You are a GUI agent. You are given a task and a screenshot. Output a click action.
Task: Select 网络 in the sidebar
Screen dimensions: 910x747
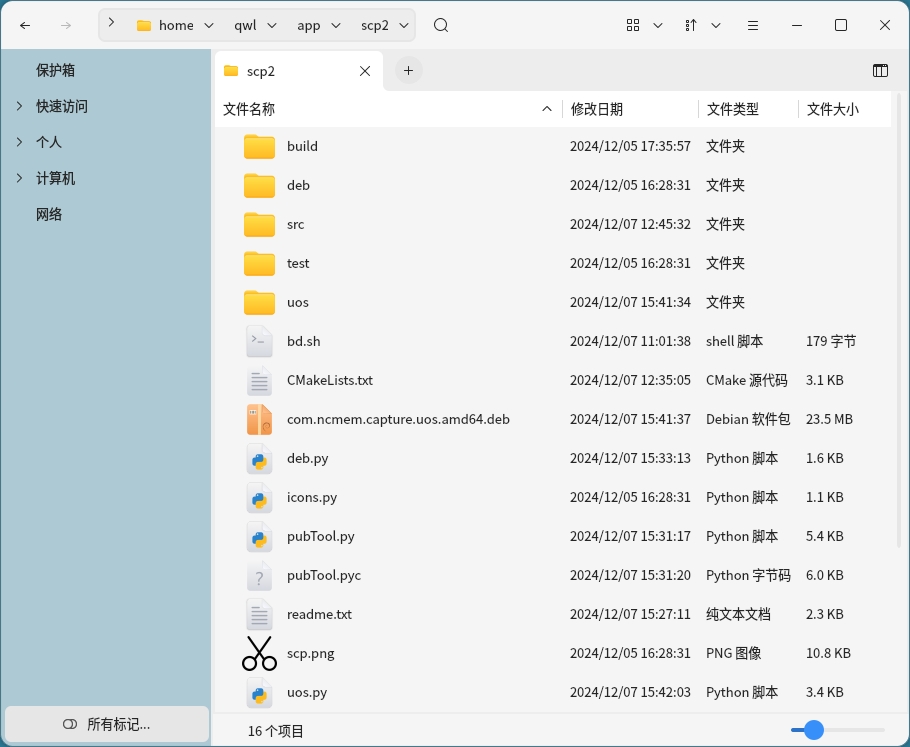point(49,214)
